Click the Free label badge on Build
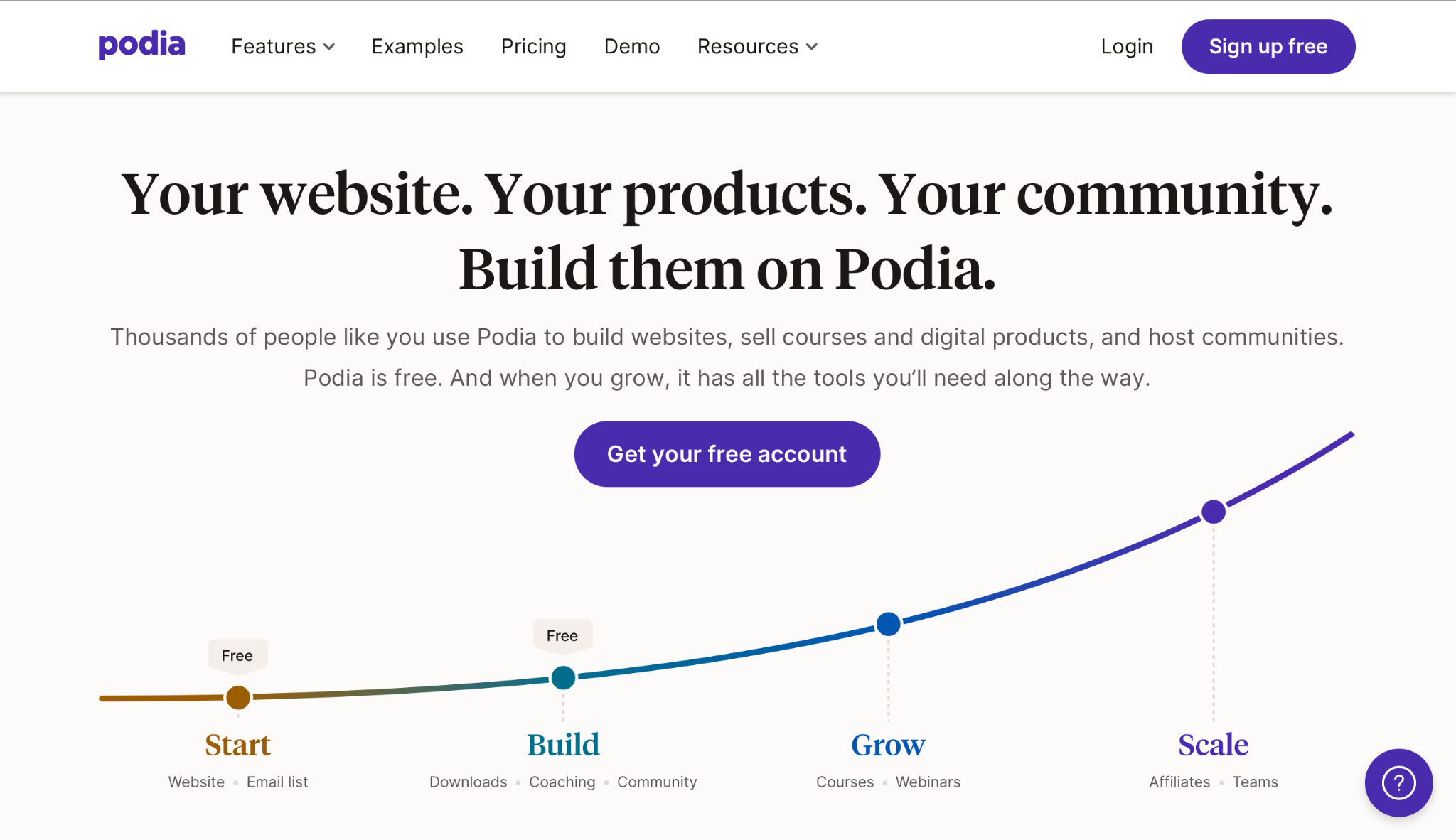 [x=562, y=635]
